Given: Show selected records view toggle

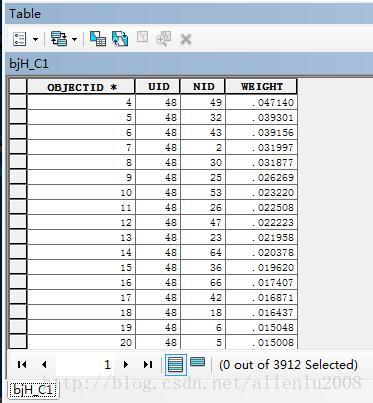Looking at the screenshot, I should (x=197, y=362).
